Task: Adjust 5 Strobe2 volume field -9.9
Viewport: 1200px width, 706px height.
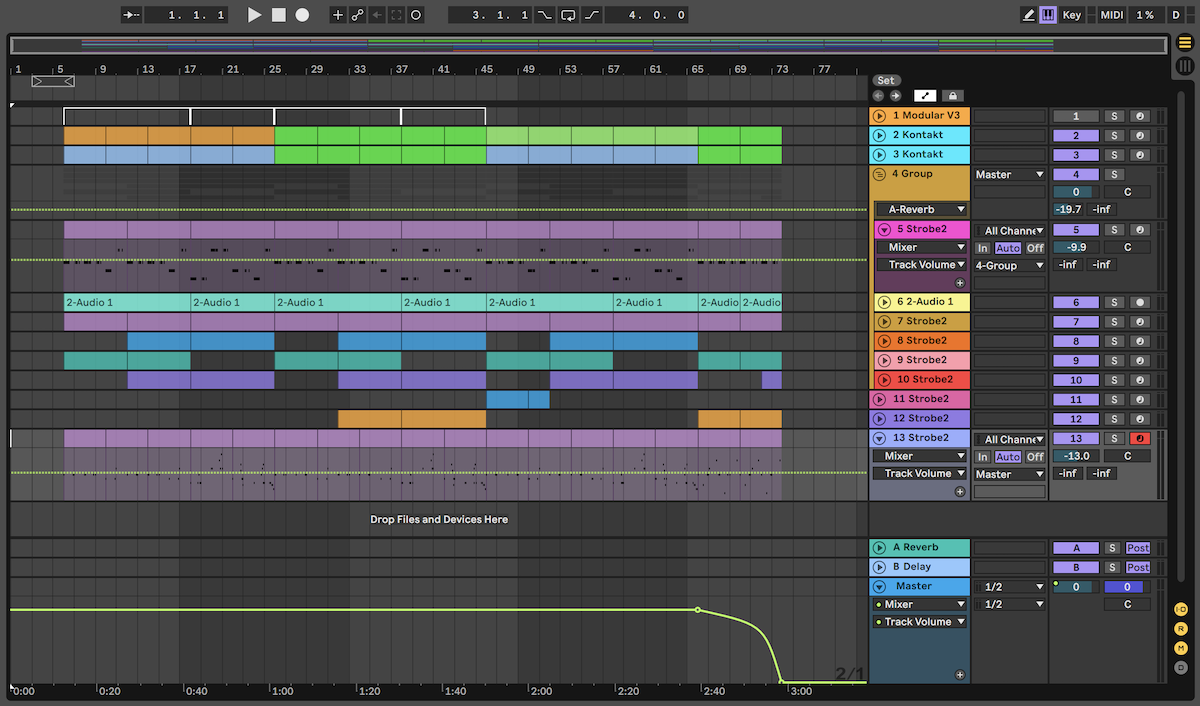Action: (x=1076, y=247)
